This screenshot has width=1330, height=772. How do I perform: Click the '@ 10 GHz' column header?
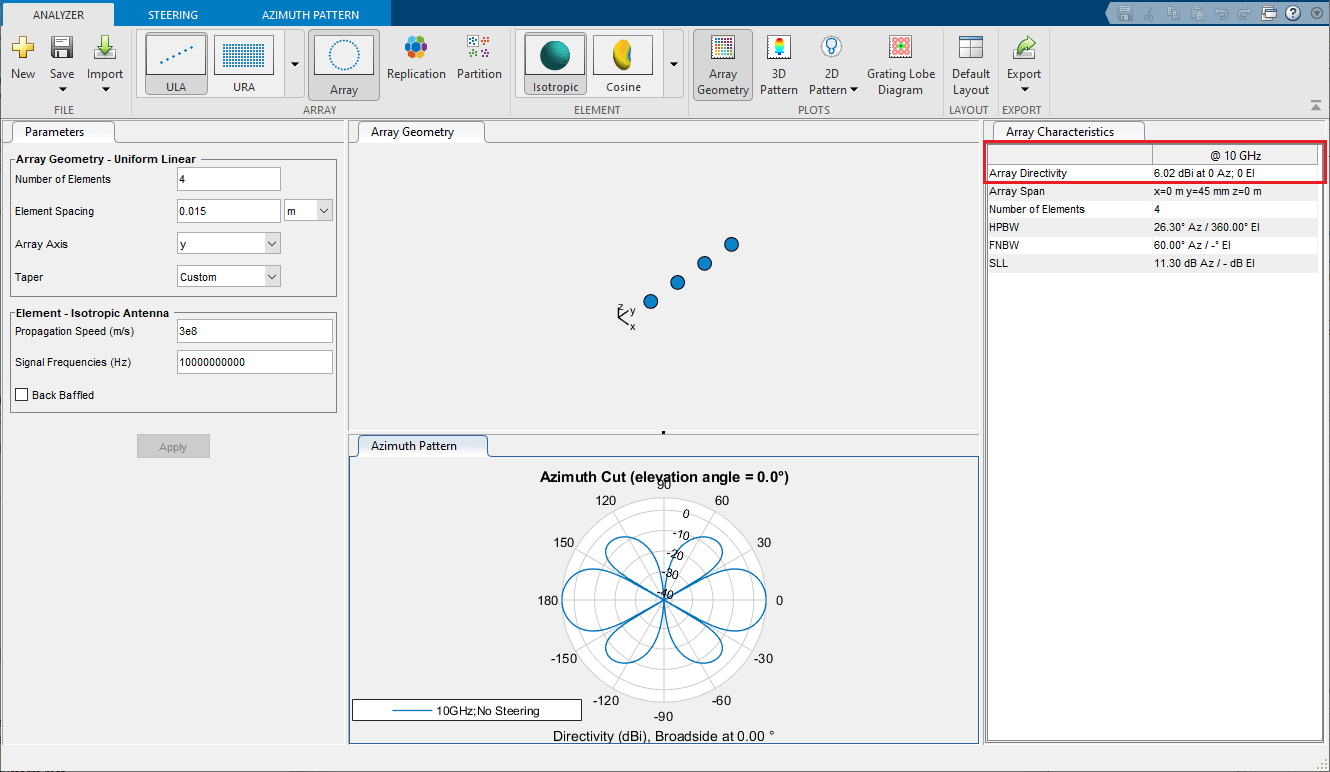(x=1235, y=155)
